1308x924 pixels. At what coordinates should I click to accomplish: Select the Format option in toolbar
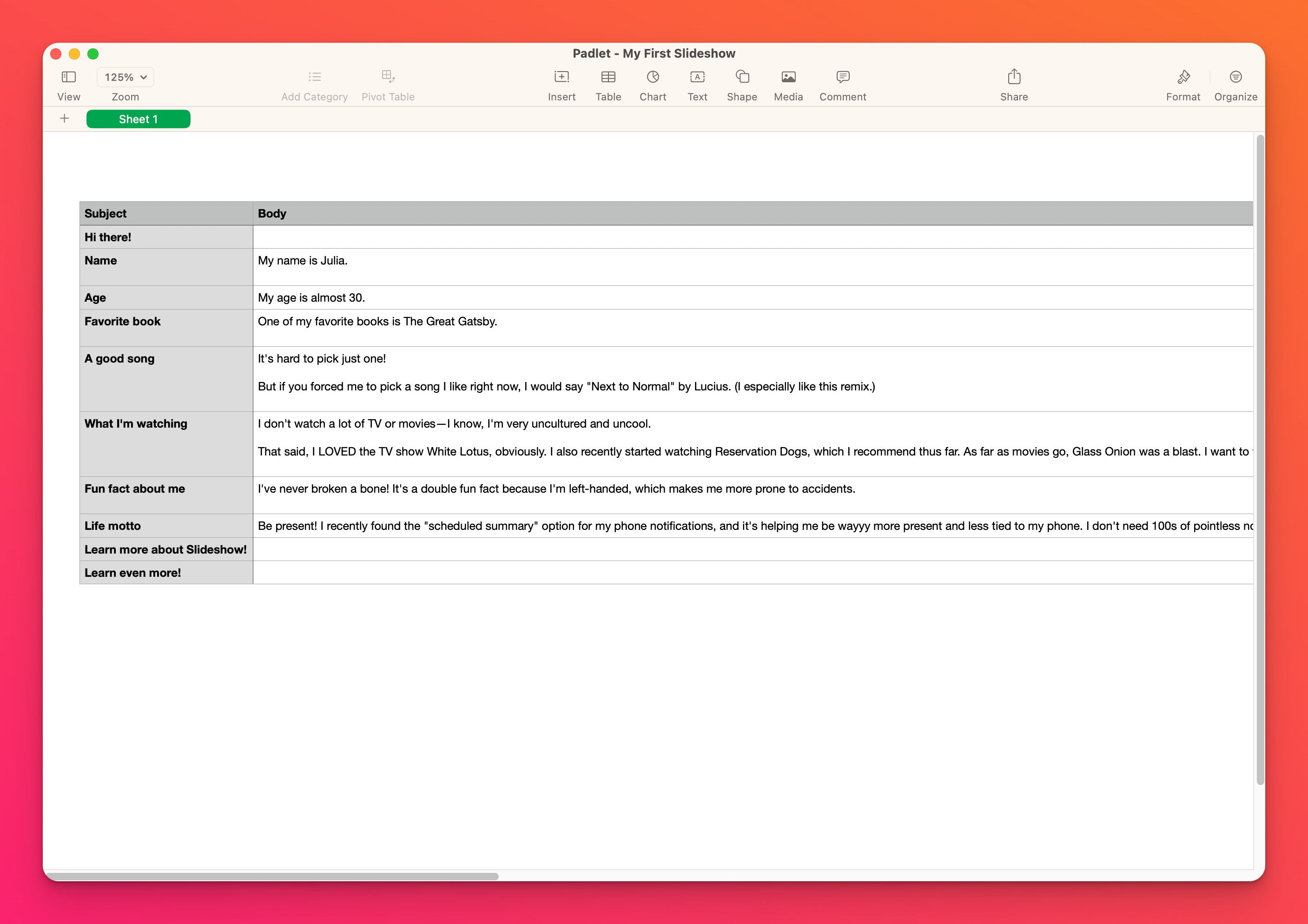pyautogui.click(x=1183, y=85)
